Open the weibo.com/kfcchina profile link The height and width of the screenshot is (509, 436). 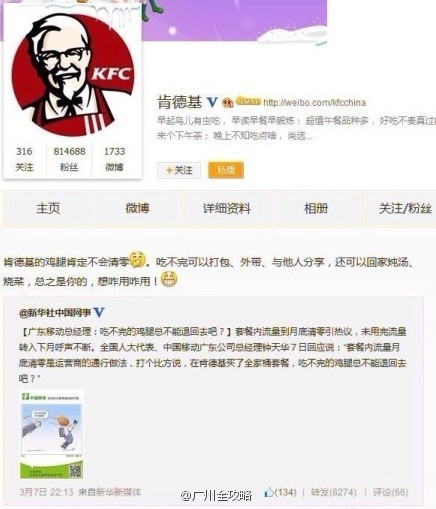point(315,102)
